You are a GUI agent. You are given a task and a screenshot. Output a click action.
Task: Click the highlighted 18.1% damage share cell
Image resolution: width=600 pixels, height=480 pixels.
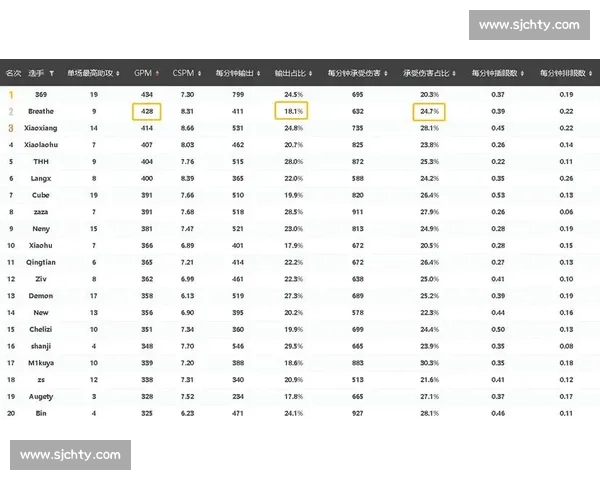[x=292, y=111]
